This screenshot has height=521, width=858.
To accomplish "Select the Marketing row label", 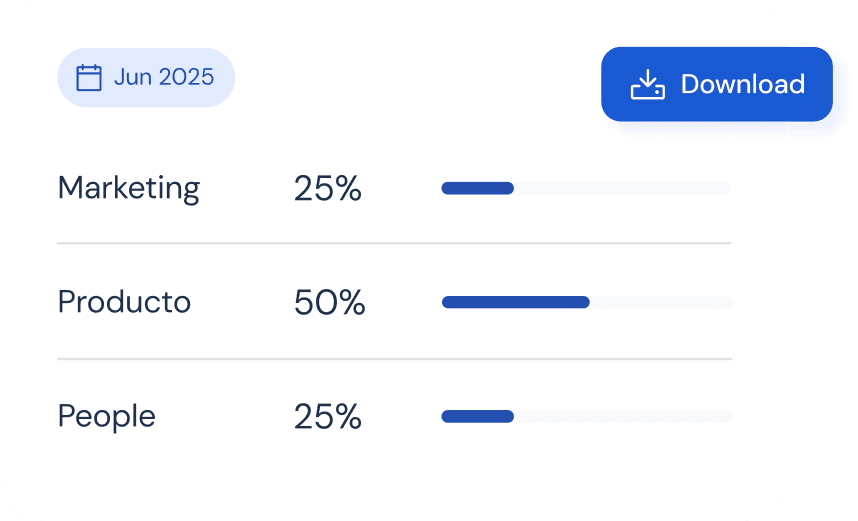I will pos(129,188).
